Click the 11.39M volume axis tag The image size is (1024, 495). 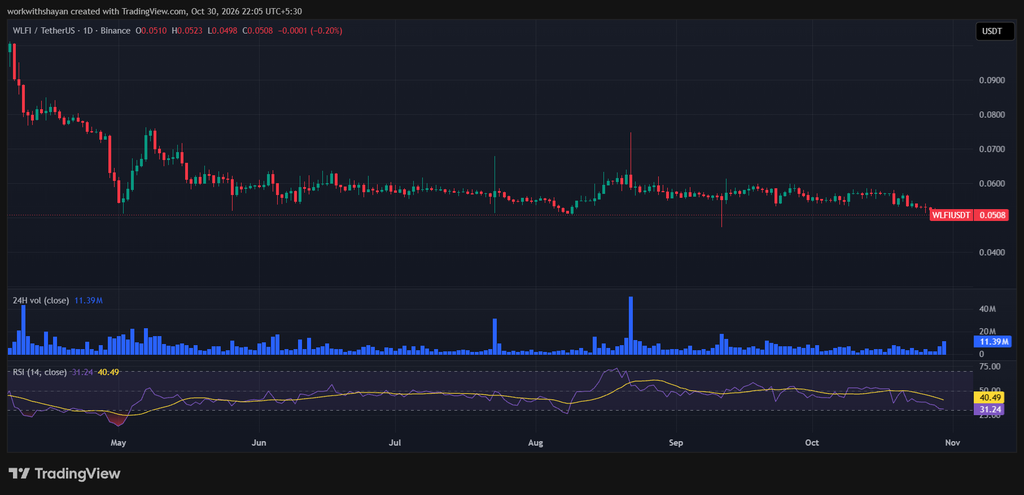pos(993,342)
